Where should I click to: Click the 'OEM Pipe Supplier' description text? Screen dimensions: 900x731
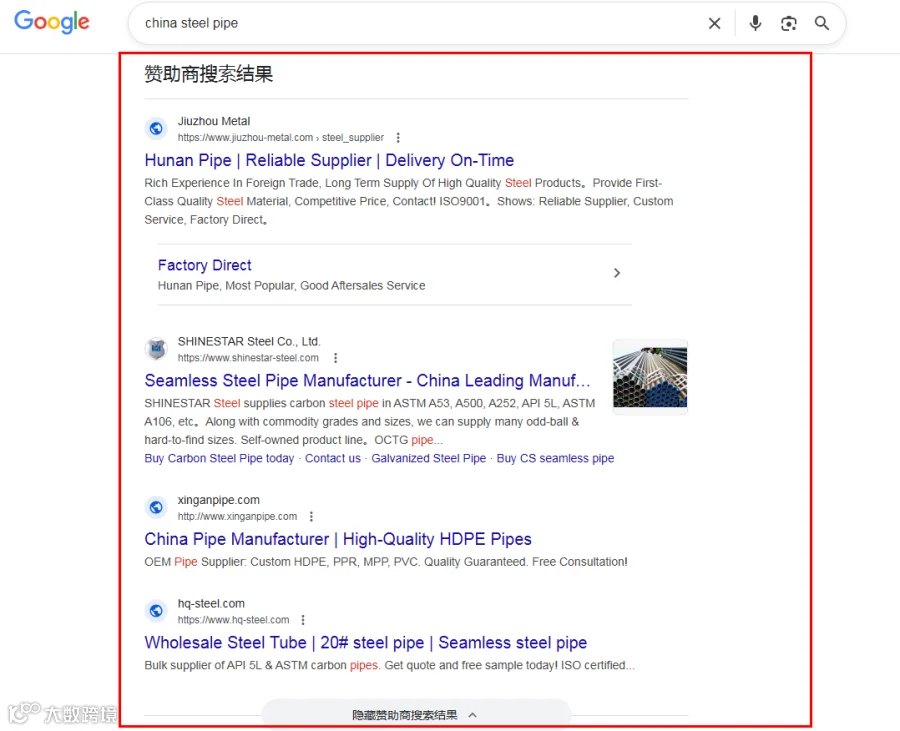pyautogui.click(x=386, y=562)
